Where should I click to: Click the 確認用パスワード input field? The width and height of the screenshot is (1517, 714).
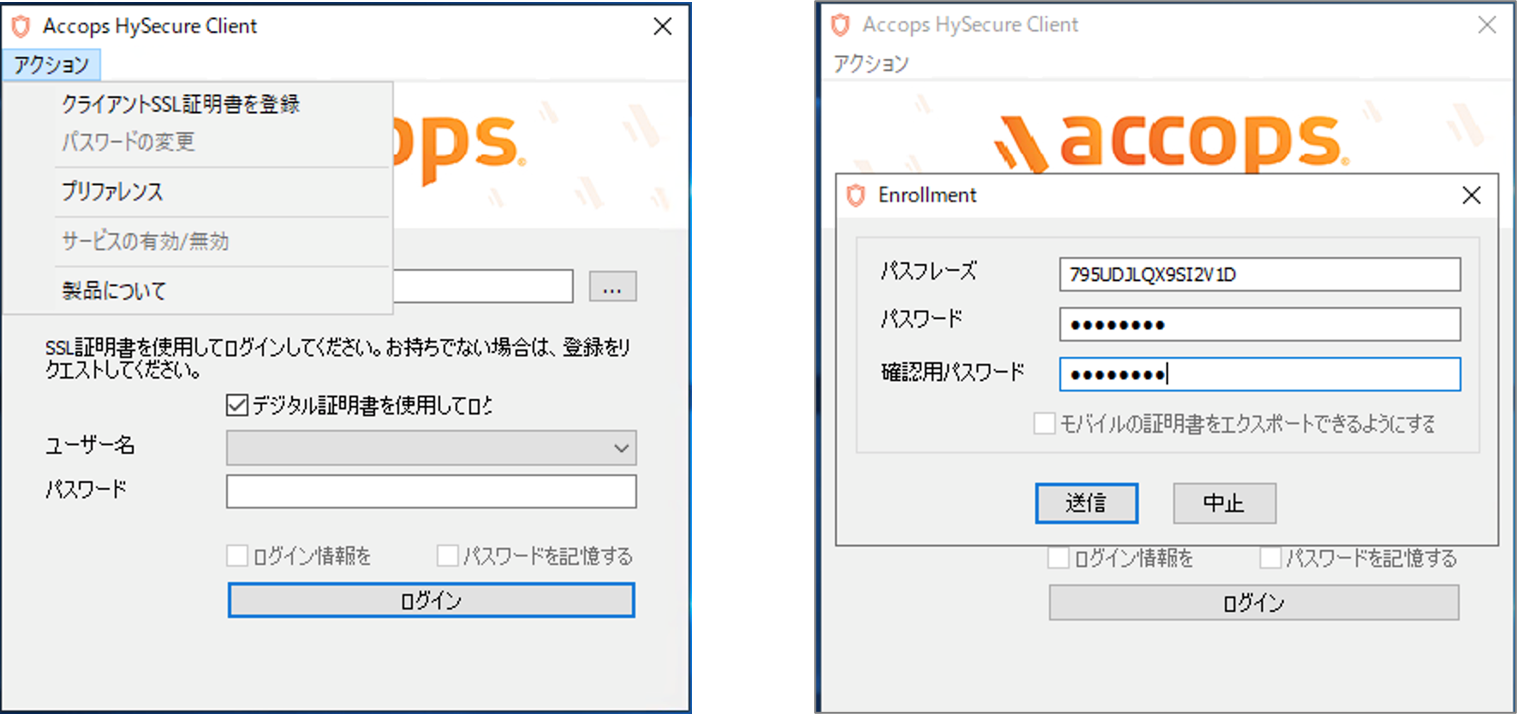pos(1260,374)
